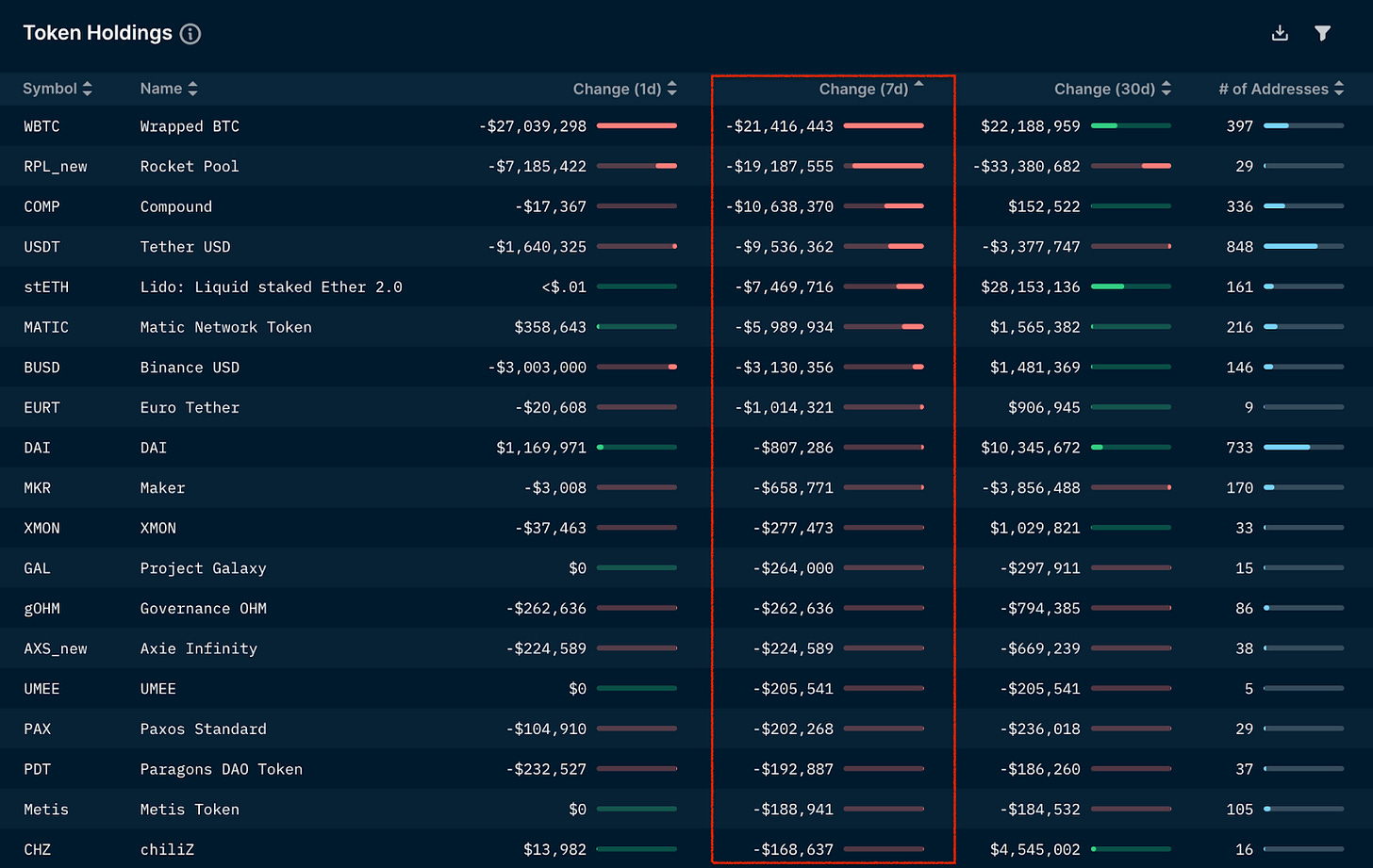Screen dimensions: 1373x868
Task: Click Lido: Liquid staked Ether 2.0
Action: 272,287
